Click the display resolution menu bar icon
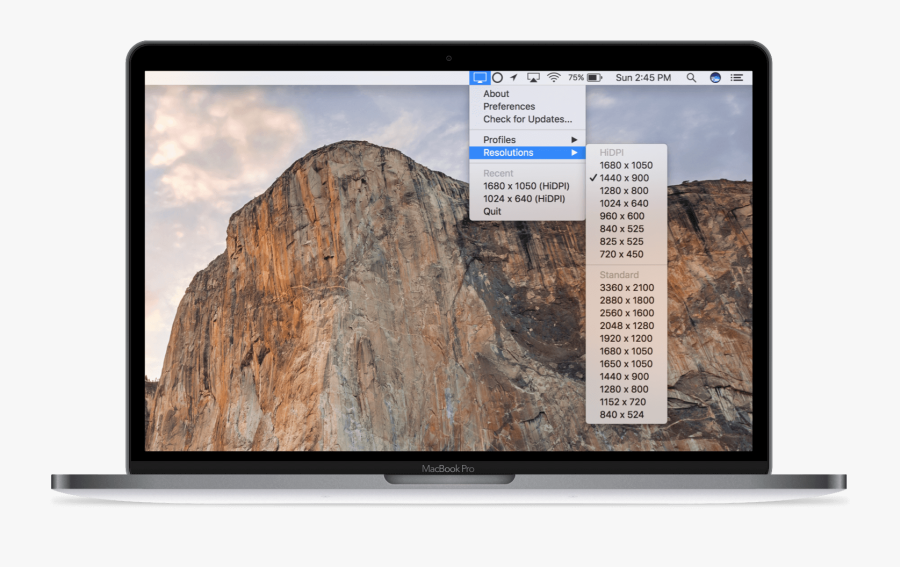 479,77
